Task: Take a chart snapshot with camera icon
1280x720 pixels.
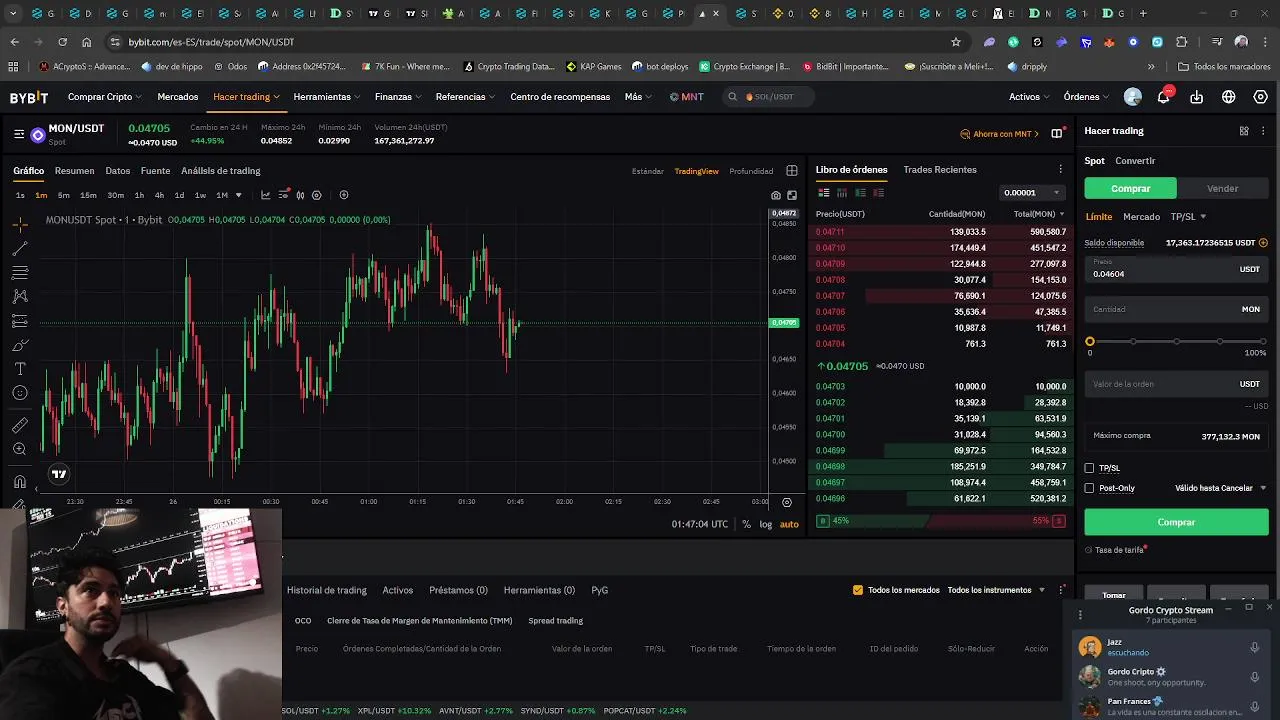Action: [776, 195]
